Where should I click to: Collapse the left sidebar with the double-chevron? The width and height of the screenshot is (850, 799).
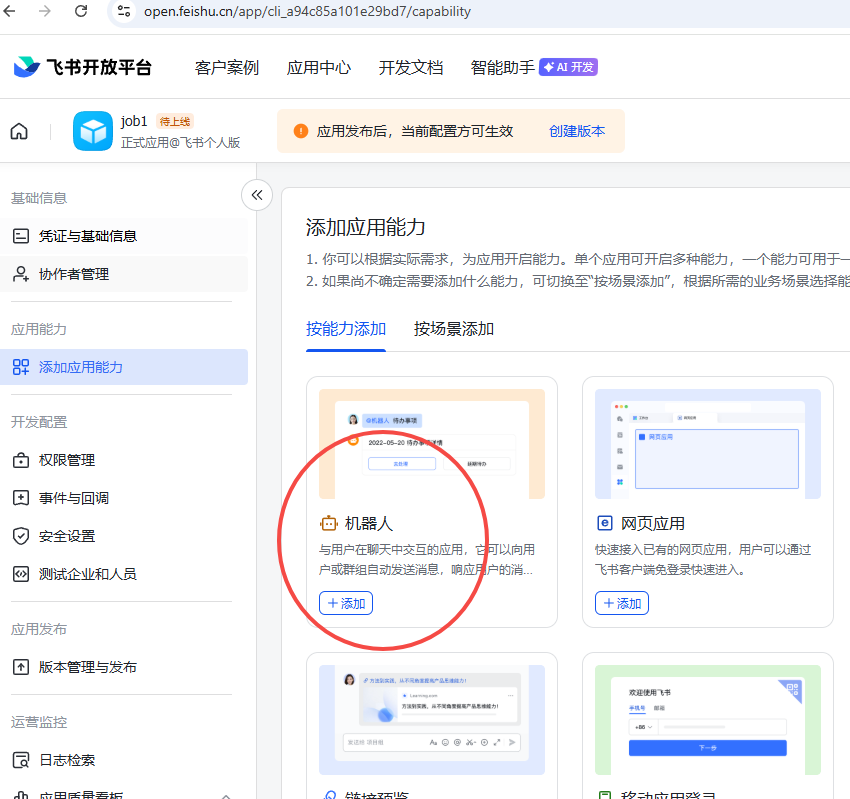(x=257, y=195)
